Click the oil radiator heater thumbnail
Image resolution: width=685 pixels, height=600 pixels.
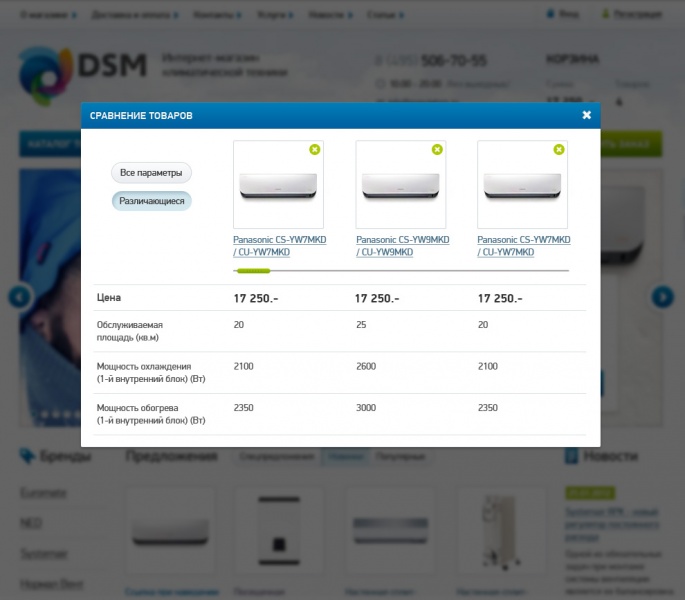501,531
